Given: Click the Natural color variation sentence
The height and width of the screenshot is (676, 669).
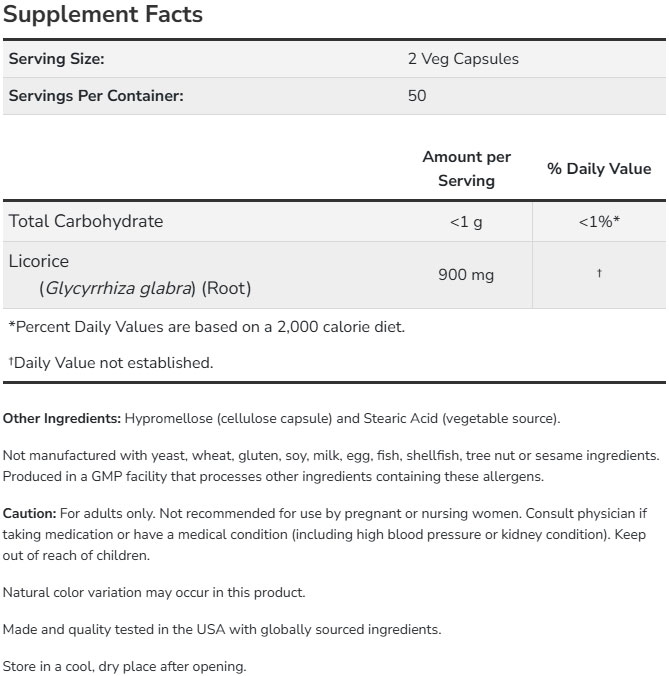Looking at the screenshot, I should click(x=154, y=592).
